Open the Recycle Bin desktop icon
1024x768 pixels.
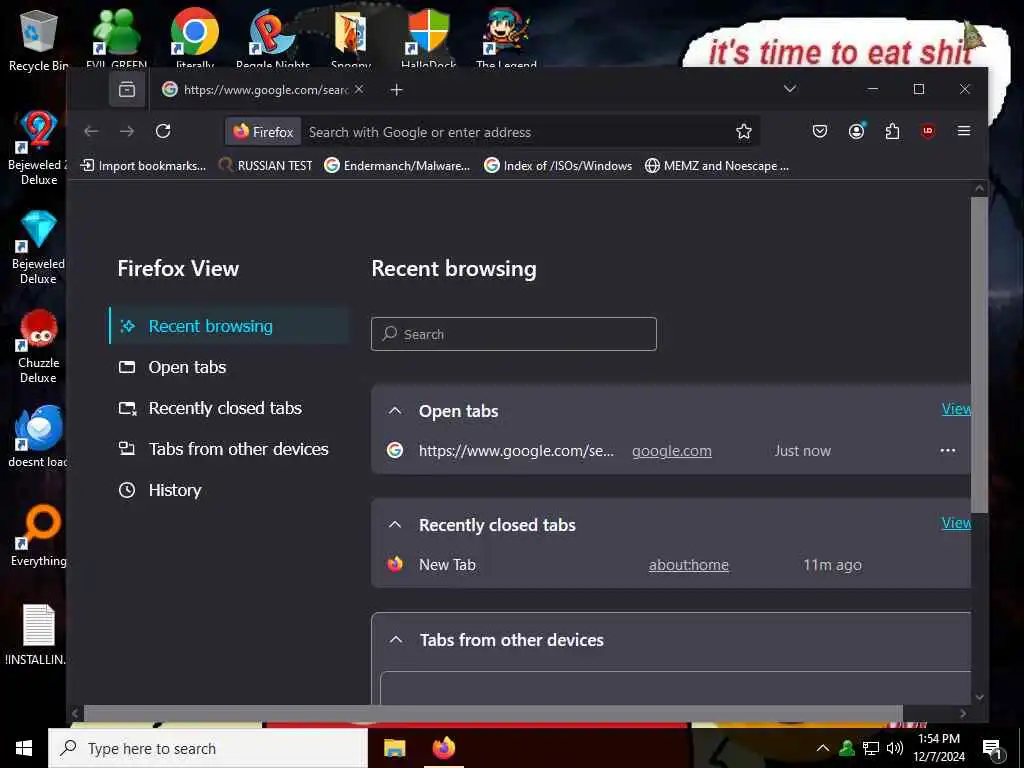tap(38, 40)
